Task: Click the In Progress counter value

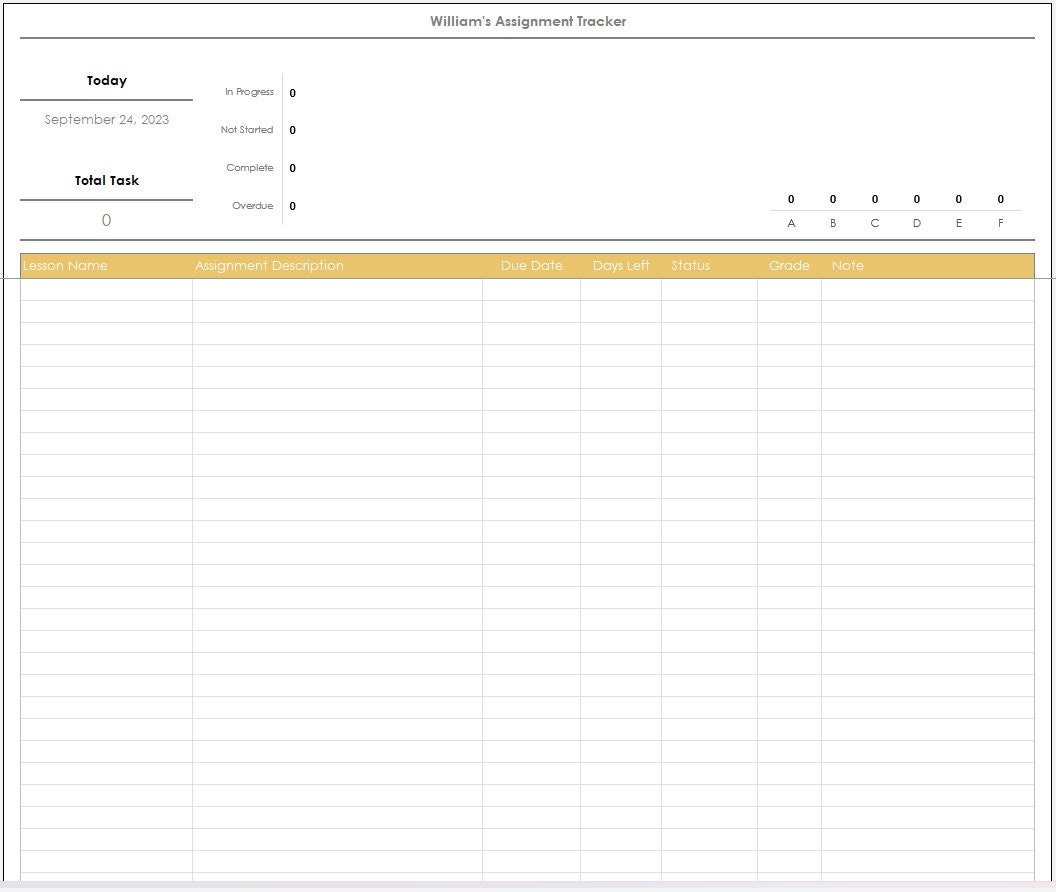Action: 292,92
